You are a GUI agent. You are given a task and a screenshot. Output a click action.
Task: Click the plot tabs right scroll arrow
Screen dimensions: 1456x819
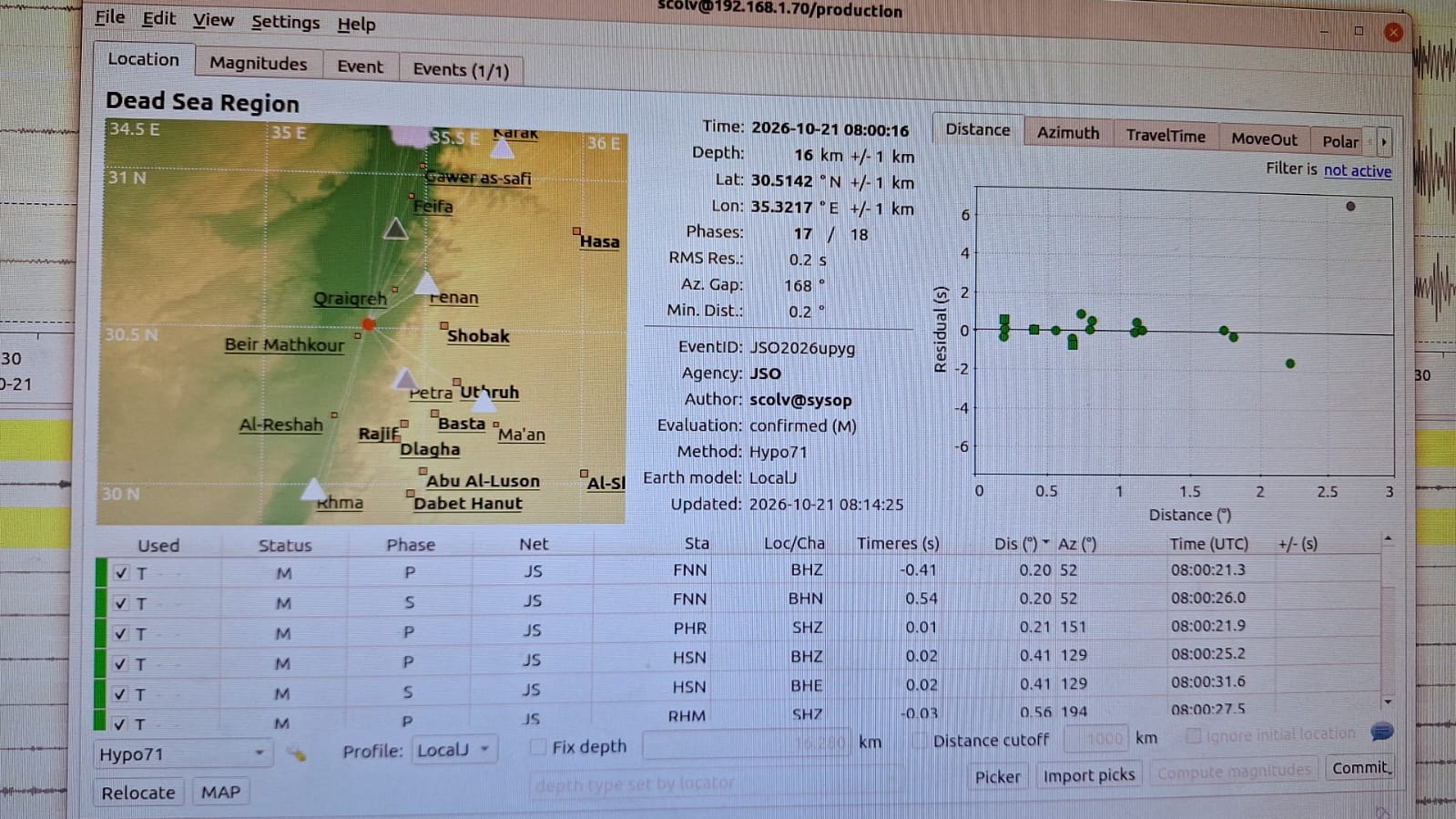pos(1384,142)
